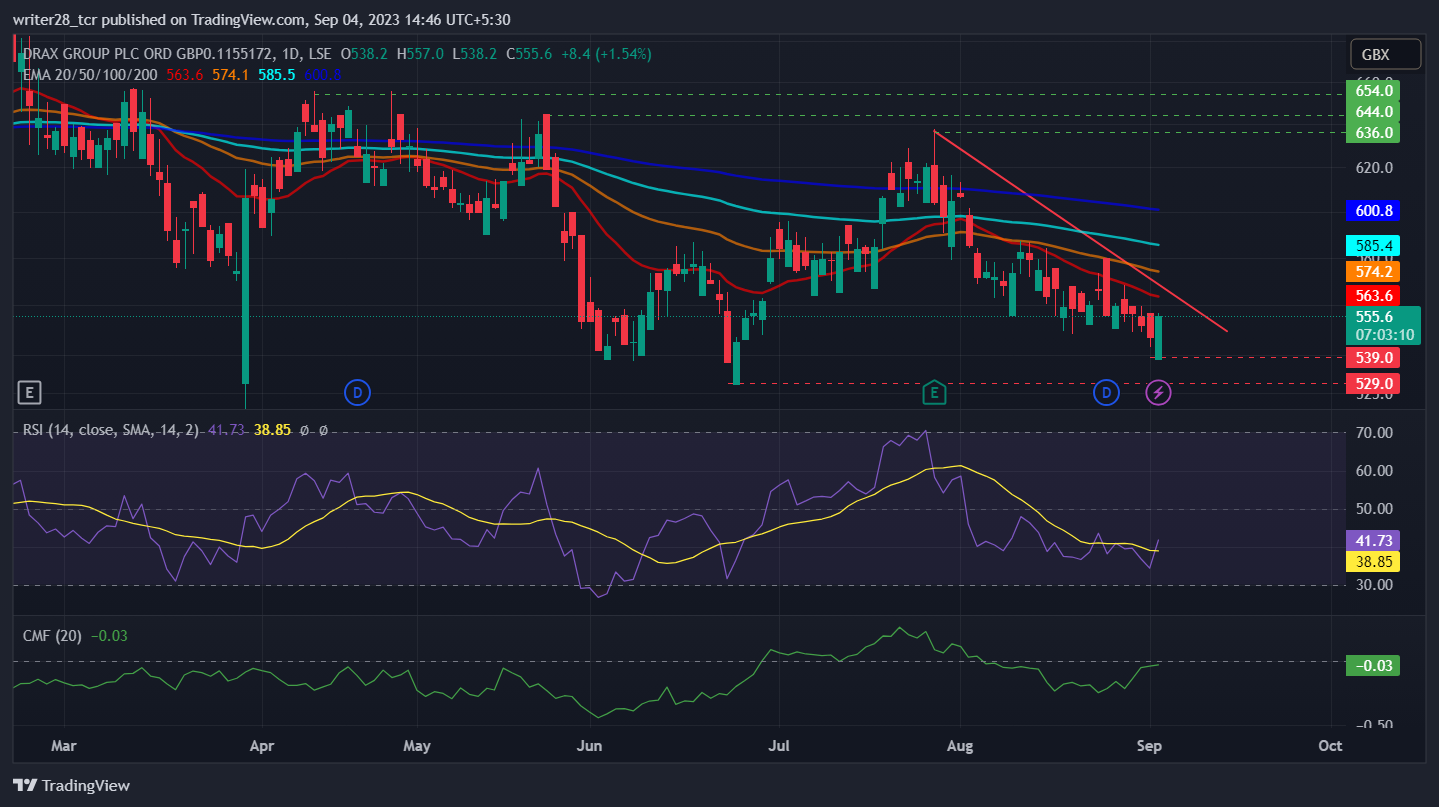1439x807 pixels.
Task: Click the 654.0 green price label
Action: coord(1374,90)
